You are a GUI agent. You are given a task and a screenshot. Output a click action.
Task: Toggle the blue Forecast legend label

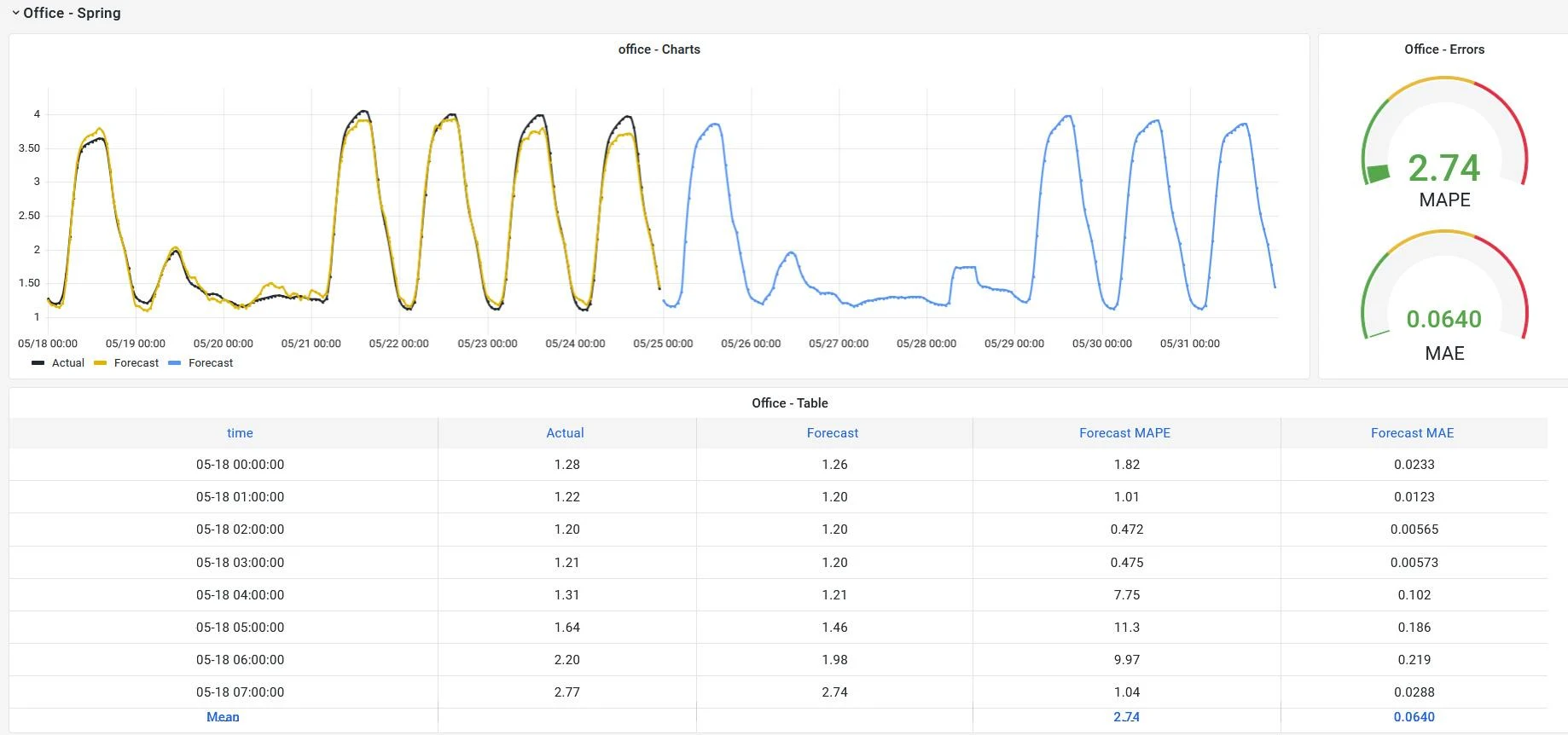(211, 363)
